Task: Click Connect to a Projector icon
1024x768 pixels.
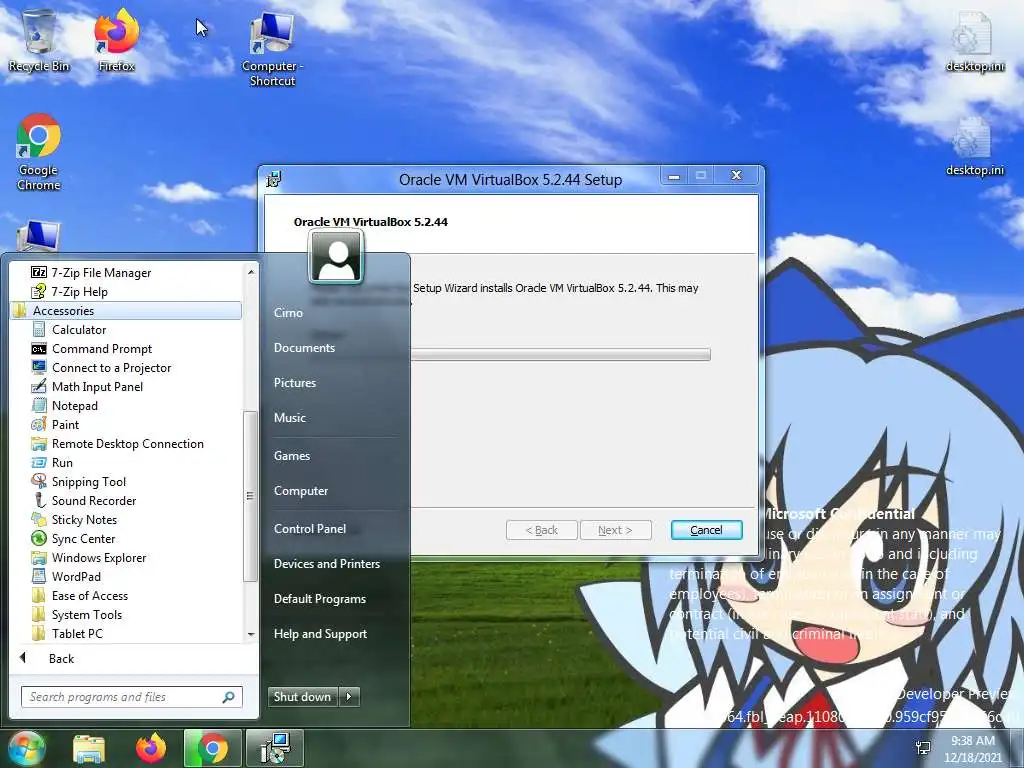Action: (39, 368)
